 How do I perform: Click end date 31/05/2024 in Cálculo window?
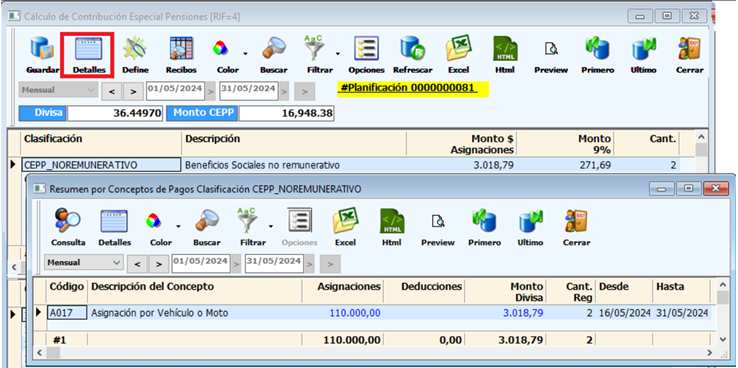coord(249,91)
